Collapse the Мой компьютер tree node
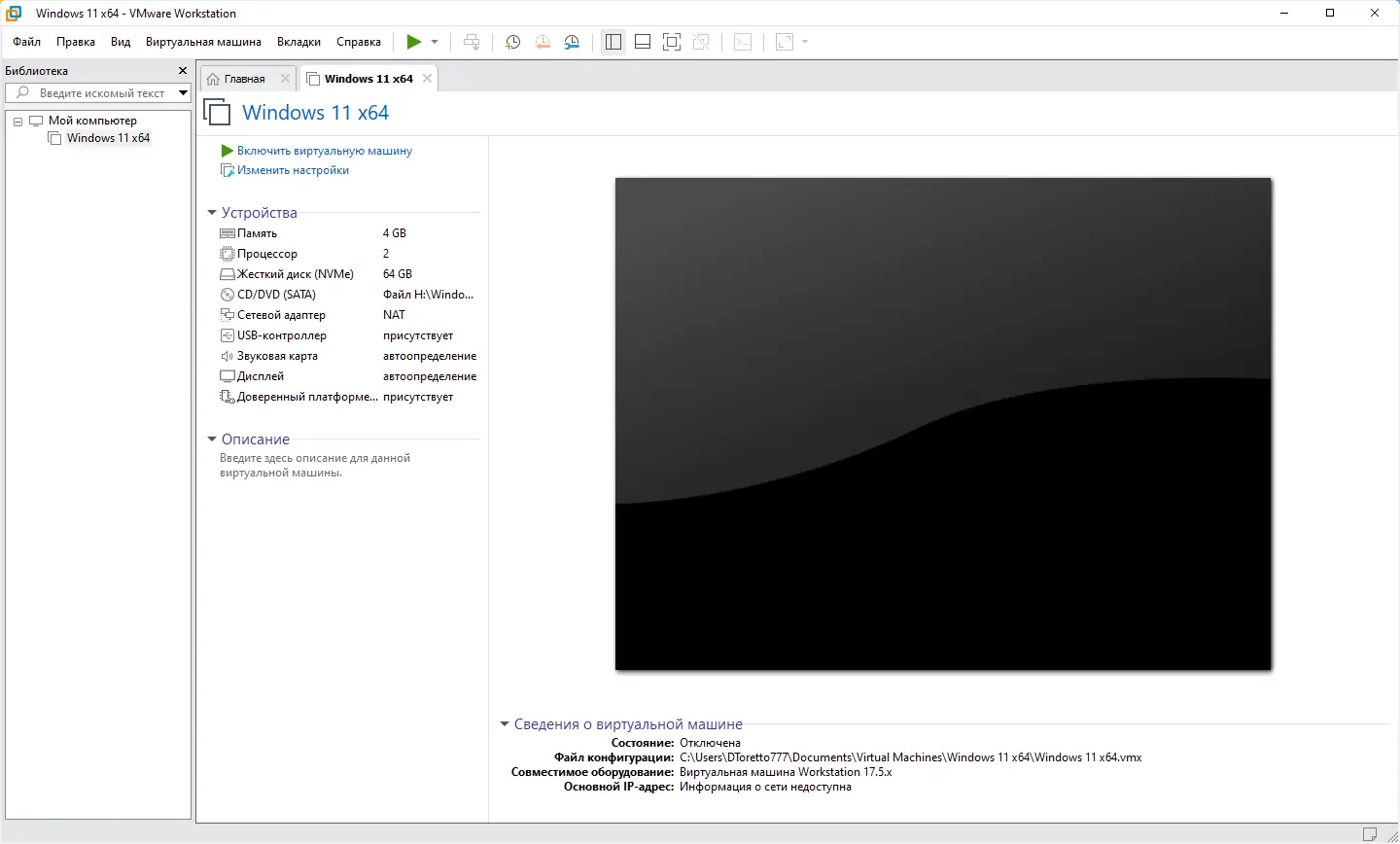 17,122
